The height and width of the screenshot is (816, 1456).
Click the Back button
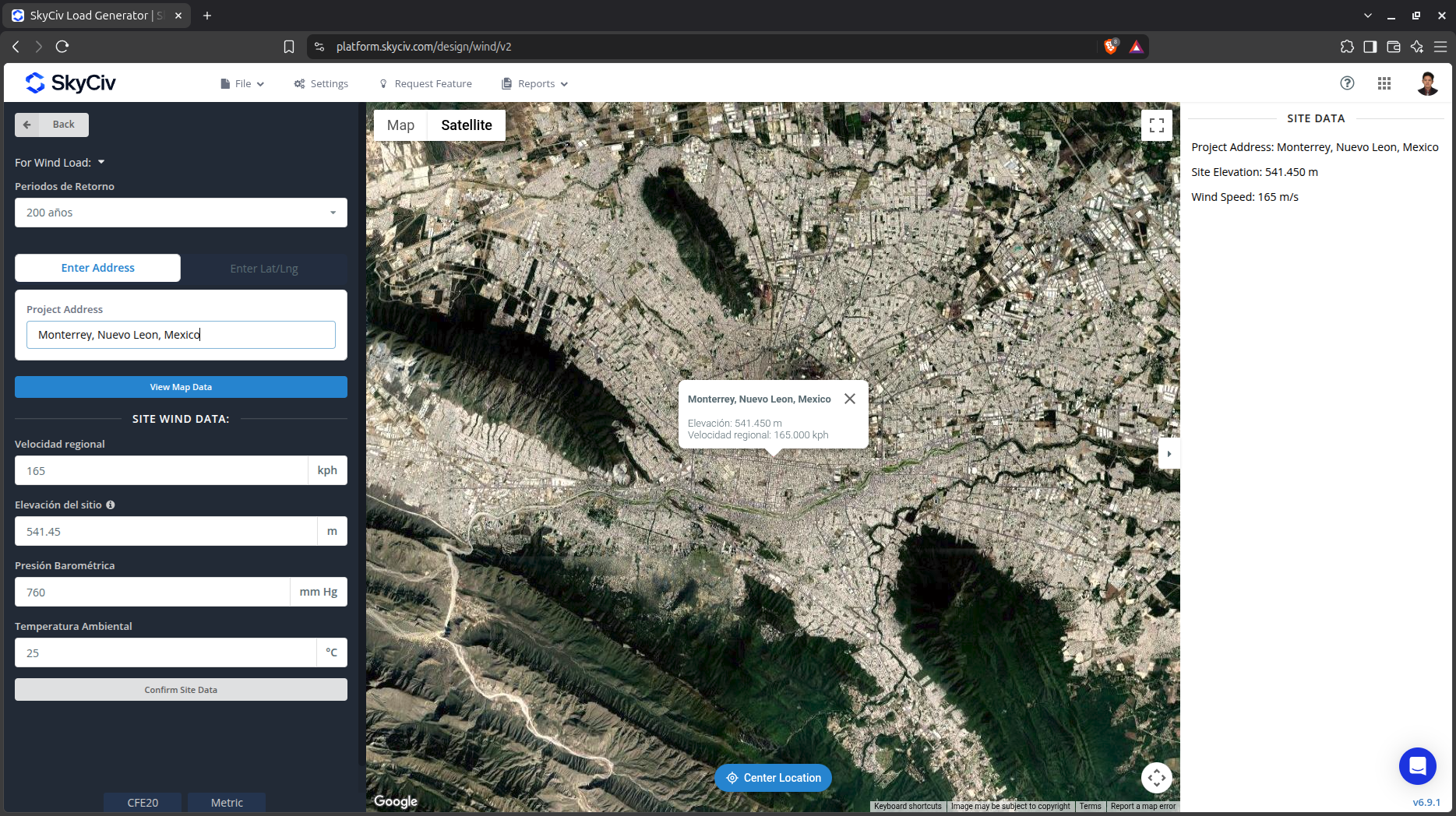pos(51,125)
